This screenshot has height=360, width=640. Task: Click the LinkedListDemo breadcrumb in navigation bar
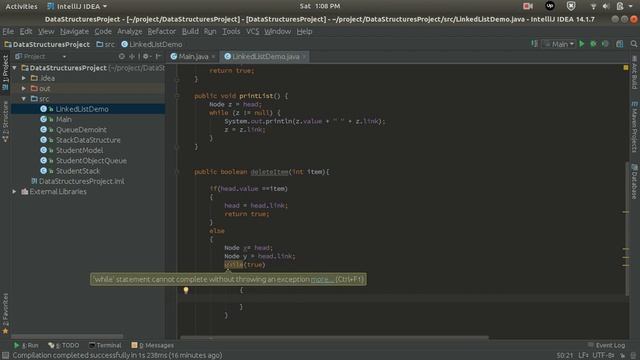(x=151, y=44)
